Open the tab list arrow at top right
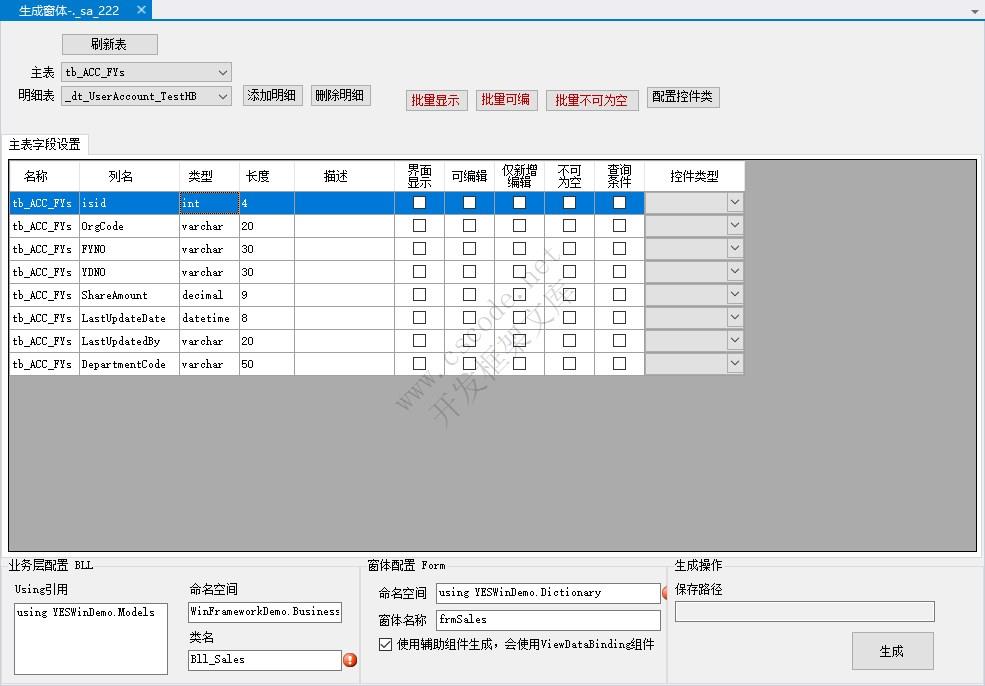This screenshot has width=985, height=686. tap(974, 11)
